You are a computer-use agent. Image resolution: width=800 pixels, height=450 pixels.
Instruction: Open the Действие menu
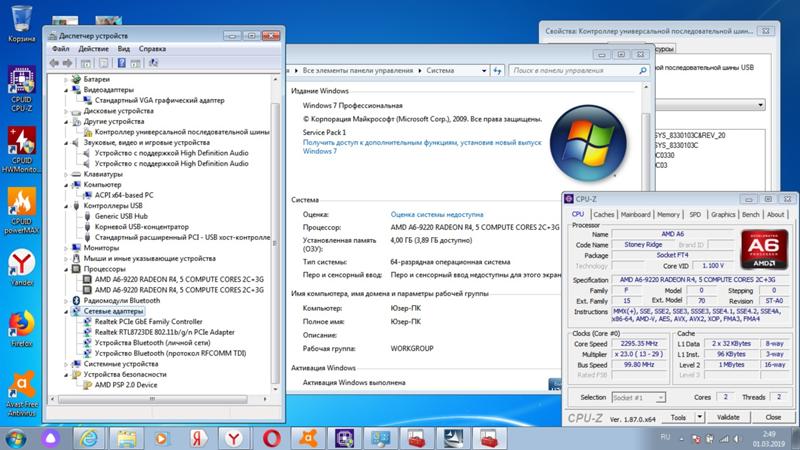click(x=93, y=48)
